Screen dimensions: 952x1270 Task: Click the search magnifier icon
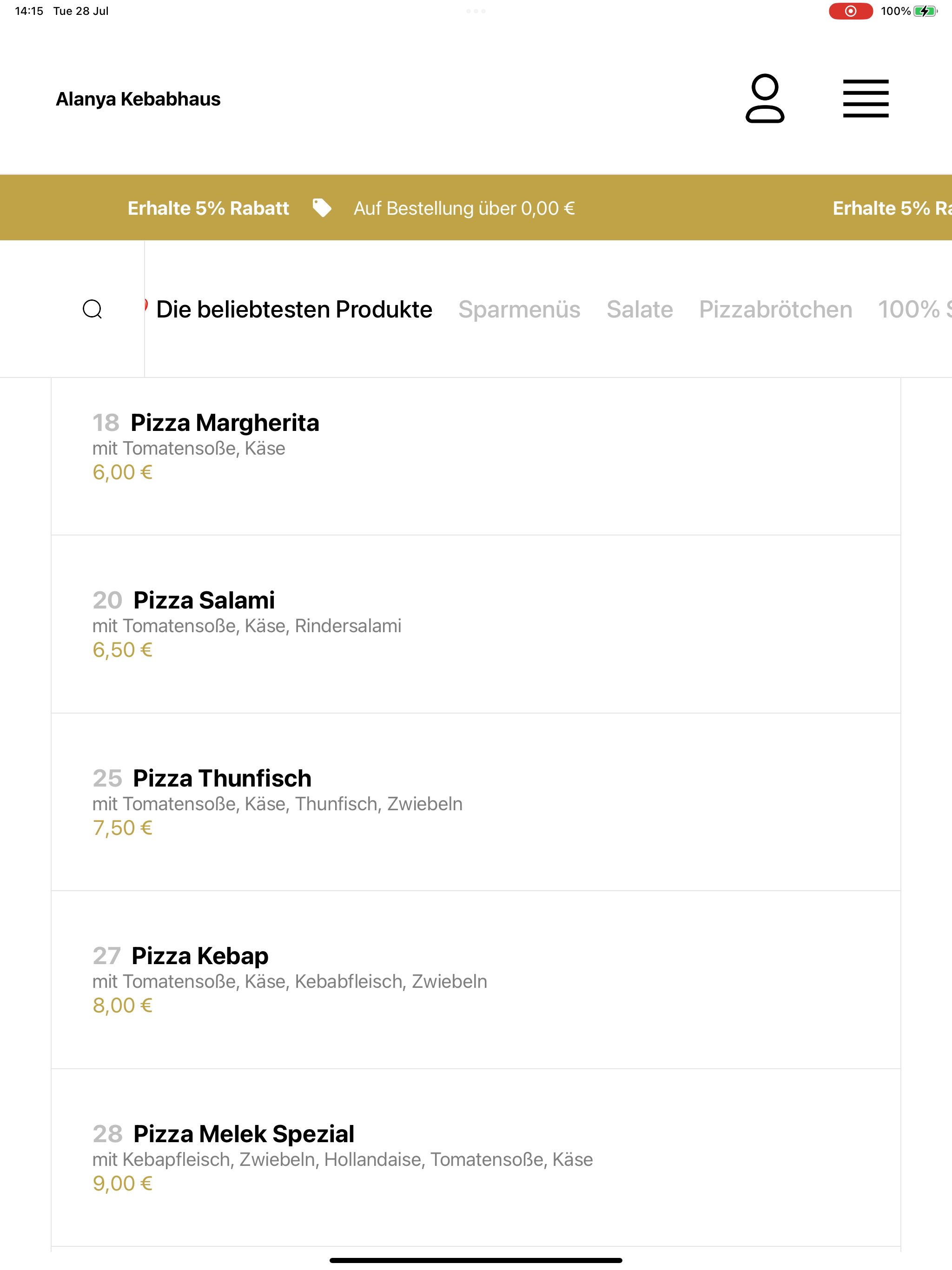point(93,309)
